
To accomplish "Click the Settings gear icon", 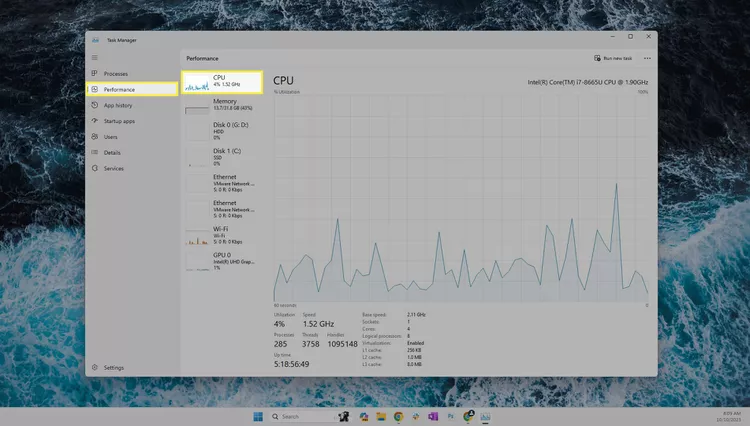I will [95, 367].
